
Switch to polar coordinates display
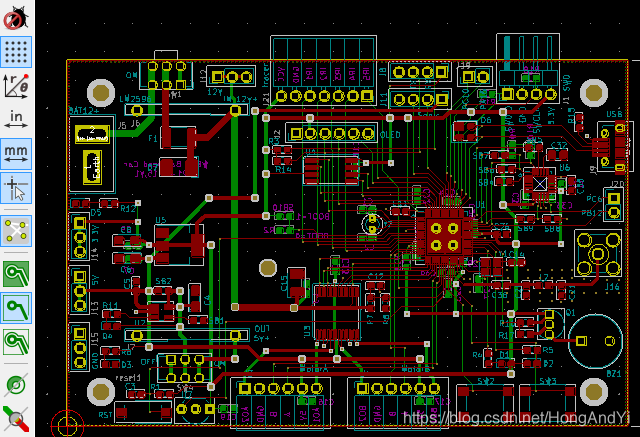pos(16,86)
